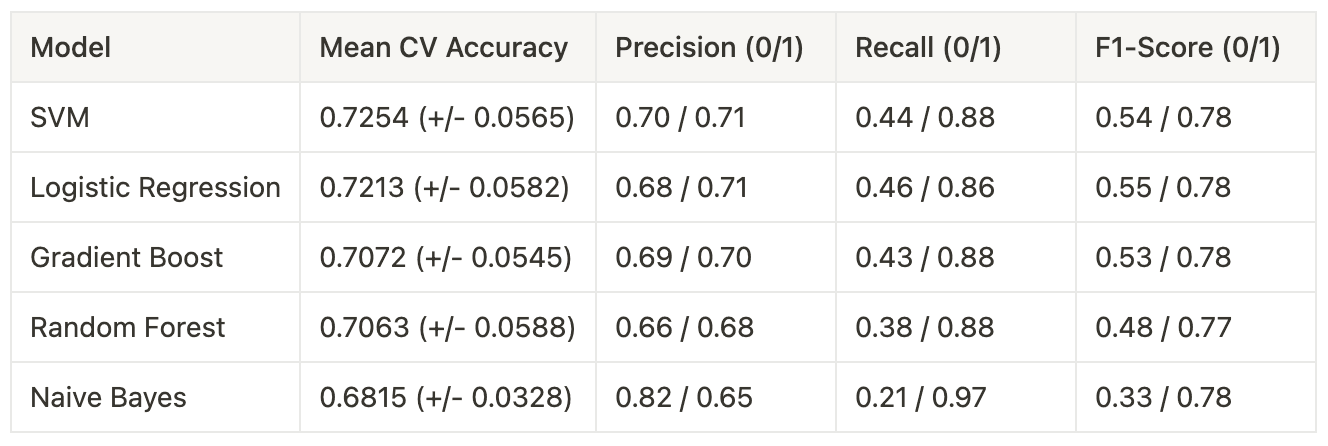
Task: Click the Model column header
Action: pos(71,47)
